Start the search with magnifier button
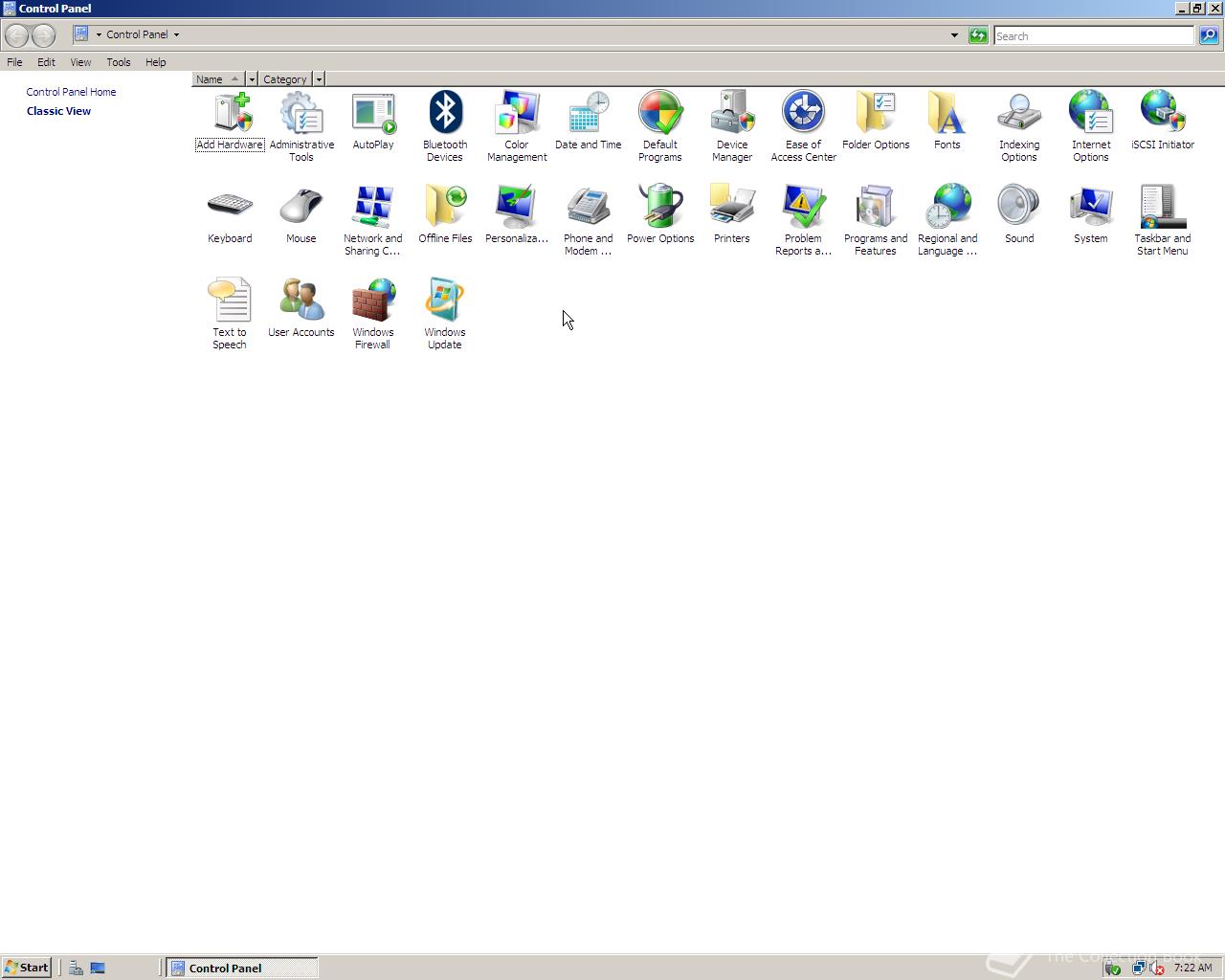This screenshot has width=1225, height=980. tap(1209, 35)
